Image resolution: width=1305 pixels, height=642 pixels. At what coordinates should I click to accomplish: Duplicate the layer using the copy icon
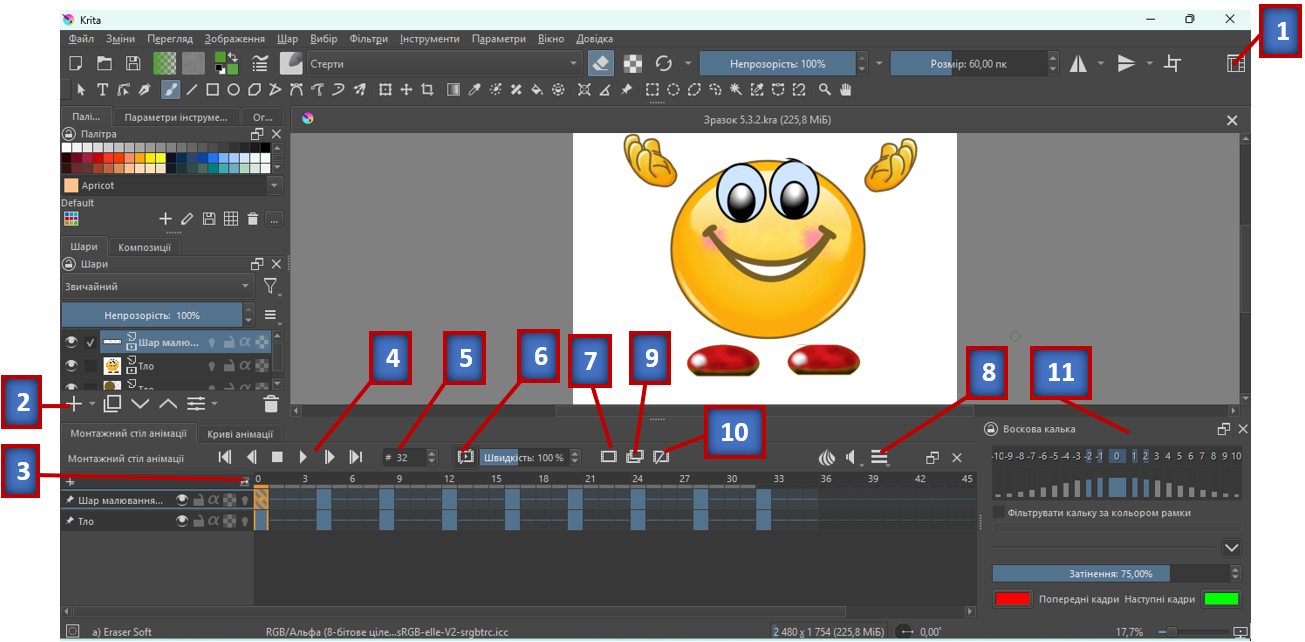pyautogui.click(x=112, y=403)
